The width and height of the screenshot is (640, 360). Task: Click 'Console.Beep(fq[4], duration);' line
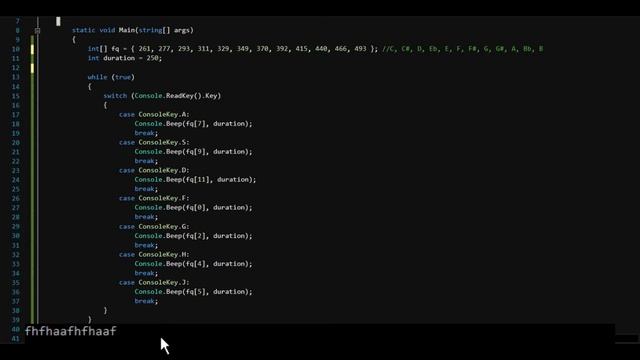pyautogui.click(x=193, y=264)
